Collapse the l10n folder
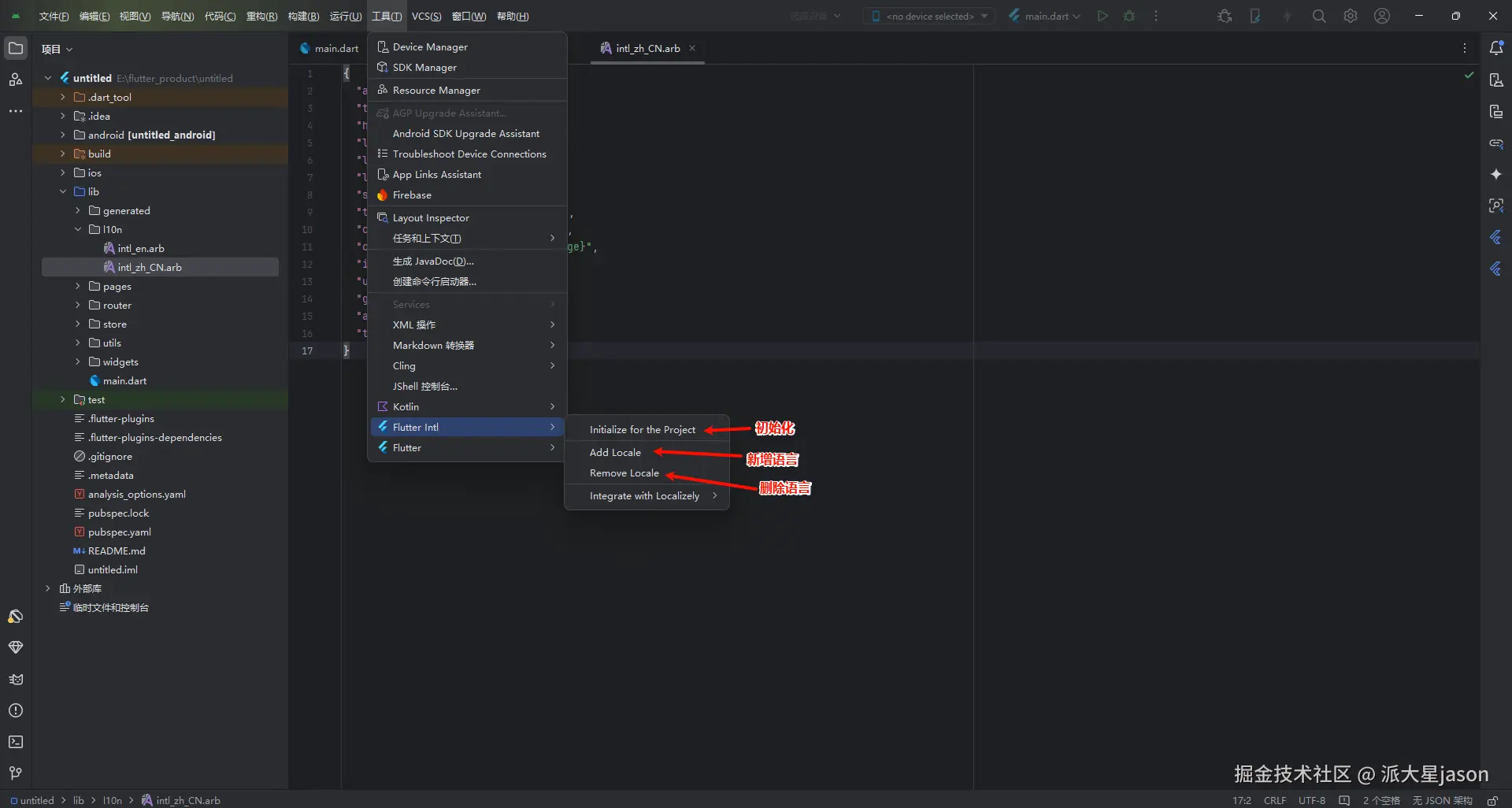1512x808 pixels. 78,229
